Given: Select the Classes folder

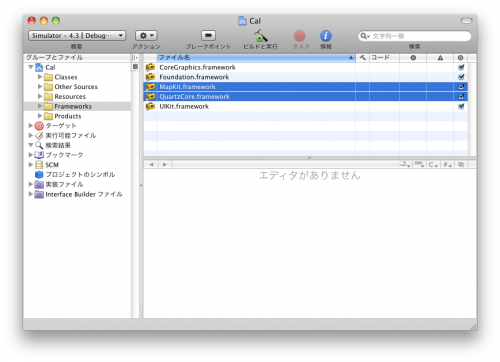Looking at the screenshot, I should (x=49, y=77).
